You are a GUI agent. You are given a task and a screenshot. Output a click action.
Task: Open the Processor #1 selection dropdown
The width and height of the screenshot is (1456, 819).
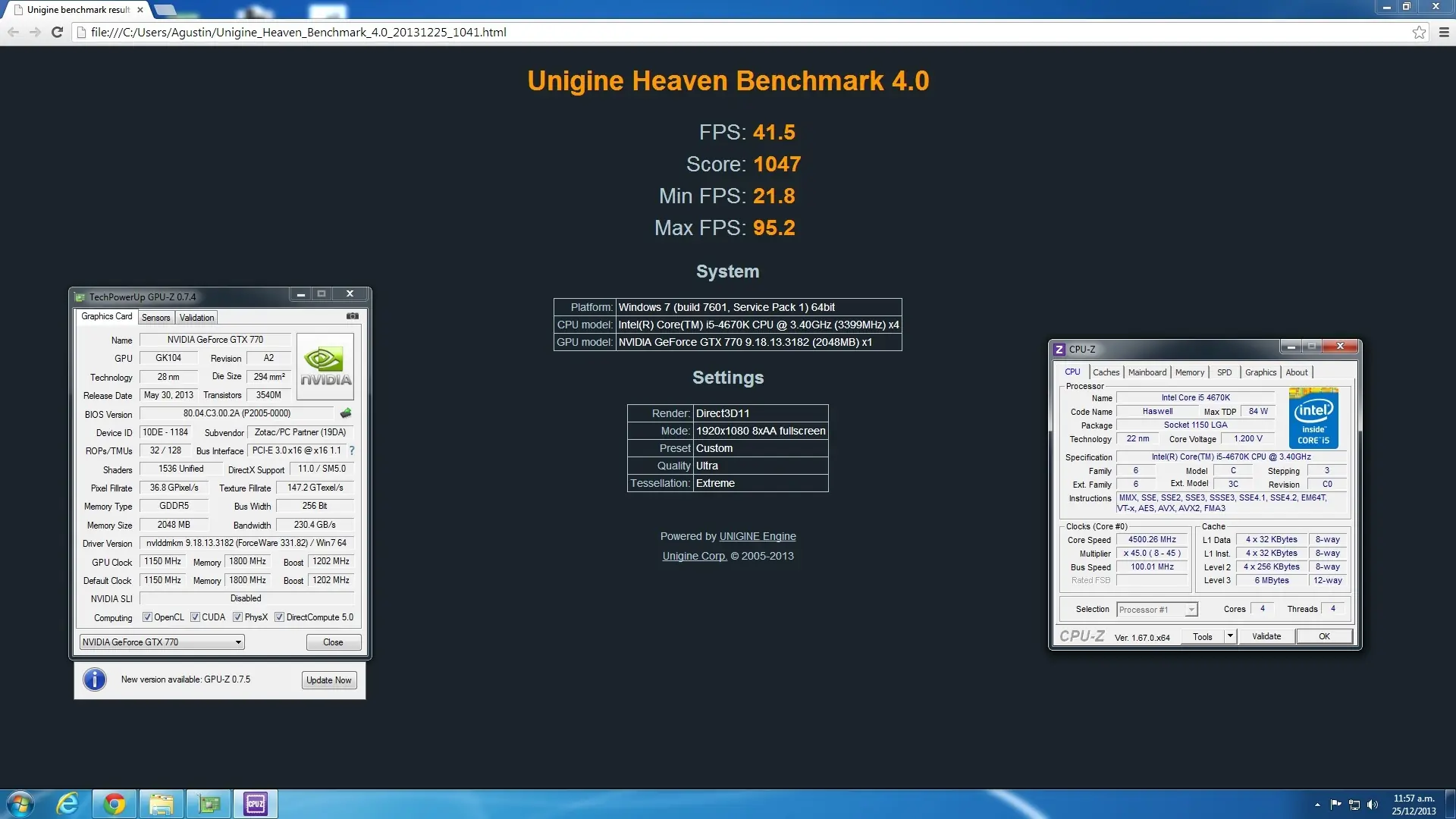1156,610
